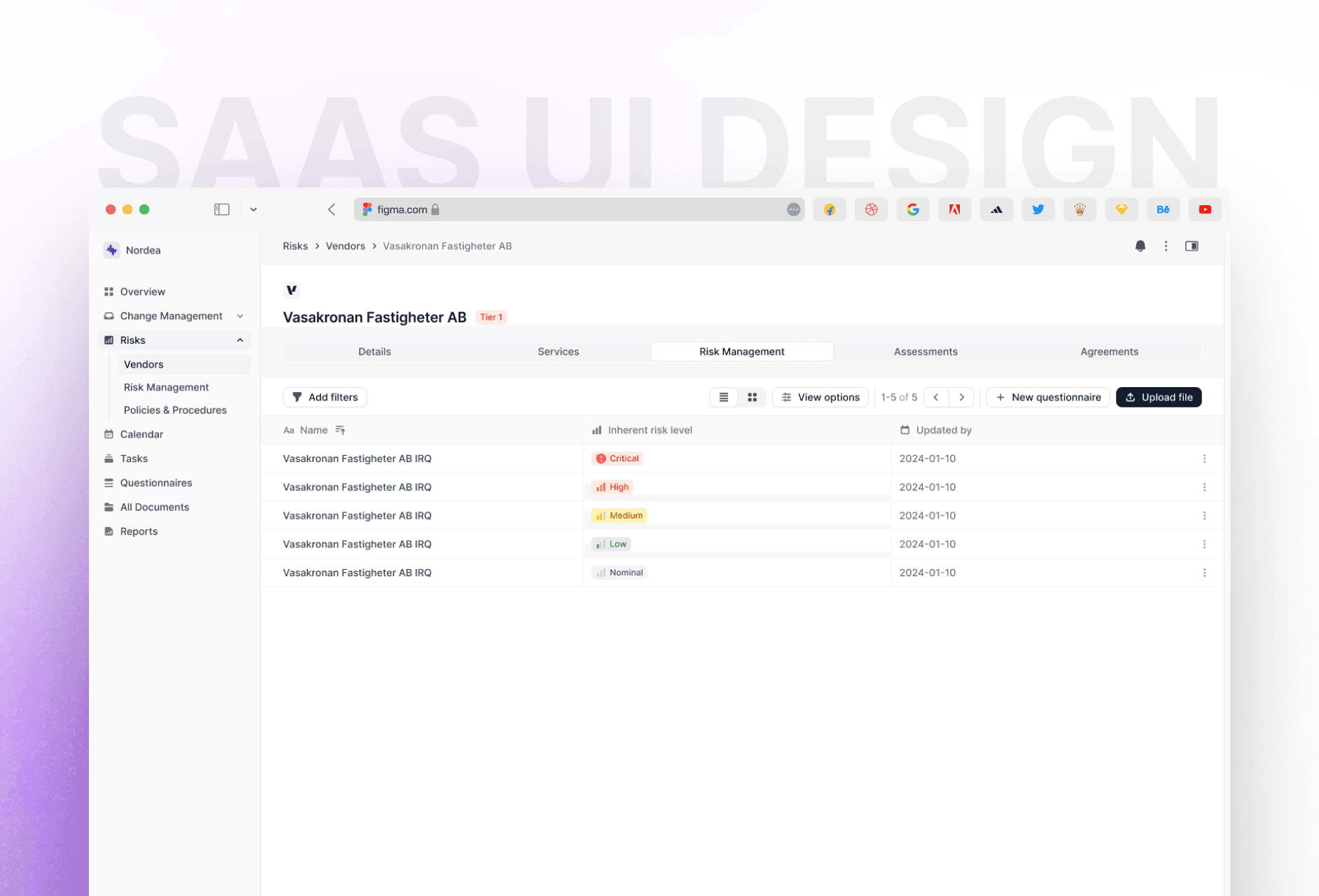Open View options

click(821, 397)
